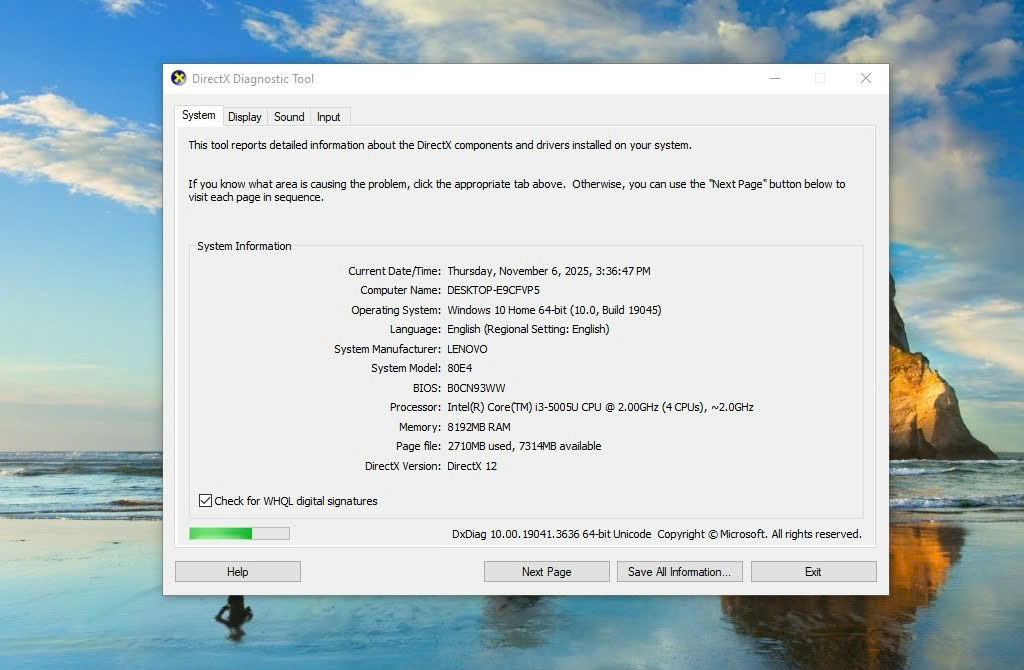Open the Sound tab
Viewport: 1024px width, 670px height.
point(289,117)
